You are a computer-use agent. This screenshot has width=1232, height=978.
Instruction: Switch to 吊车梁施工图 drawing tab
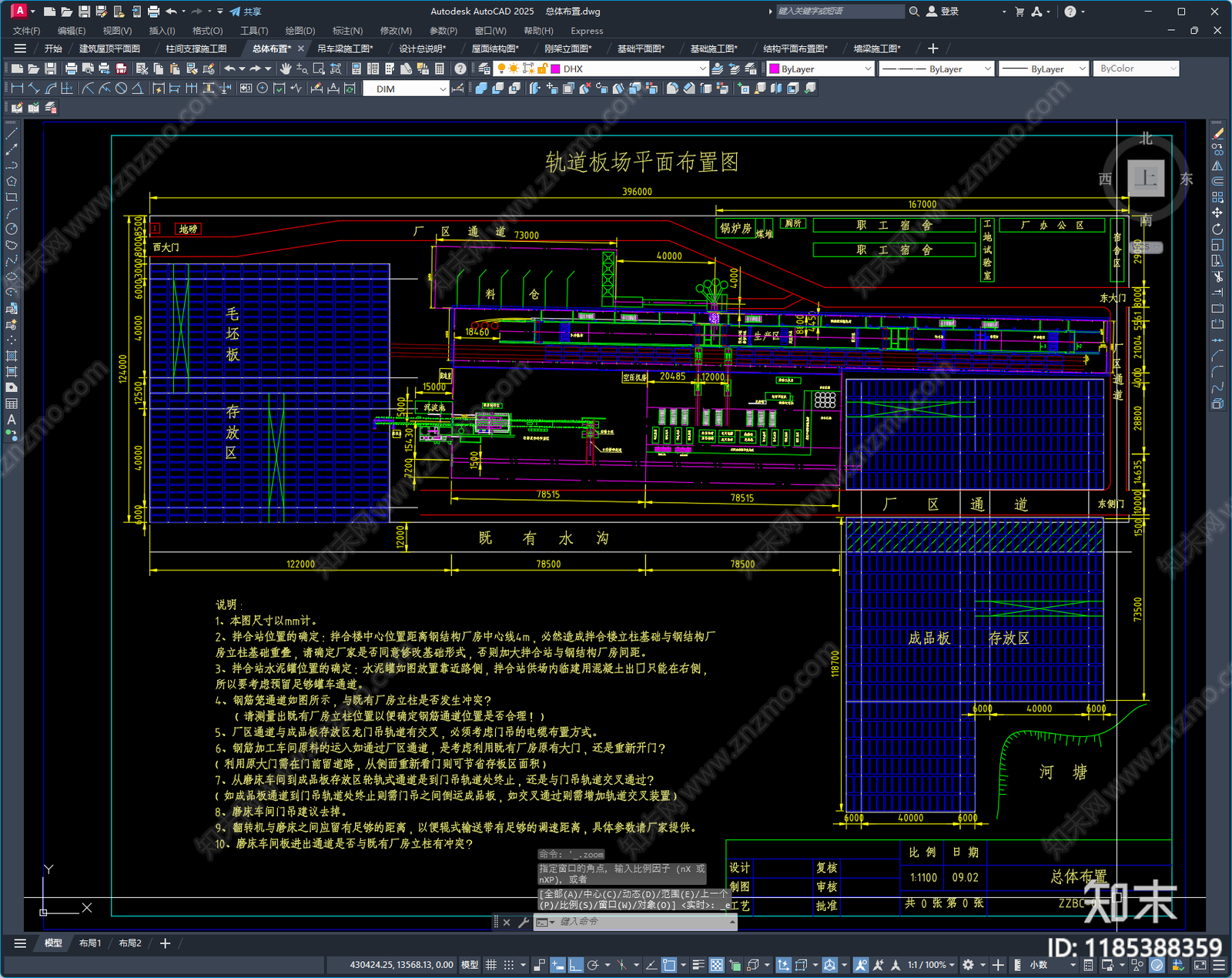[x=345, y=49]
